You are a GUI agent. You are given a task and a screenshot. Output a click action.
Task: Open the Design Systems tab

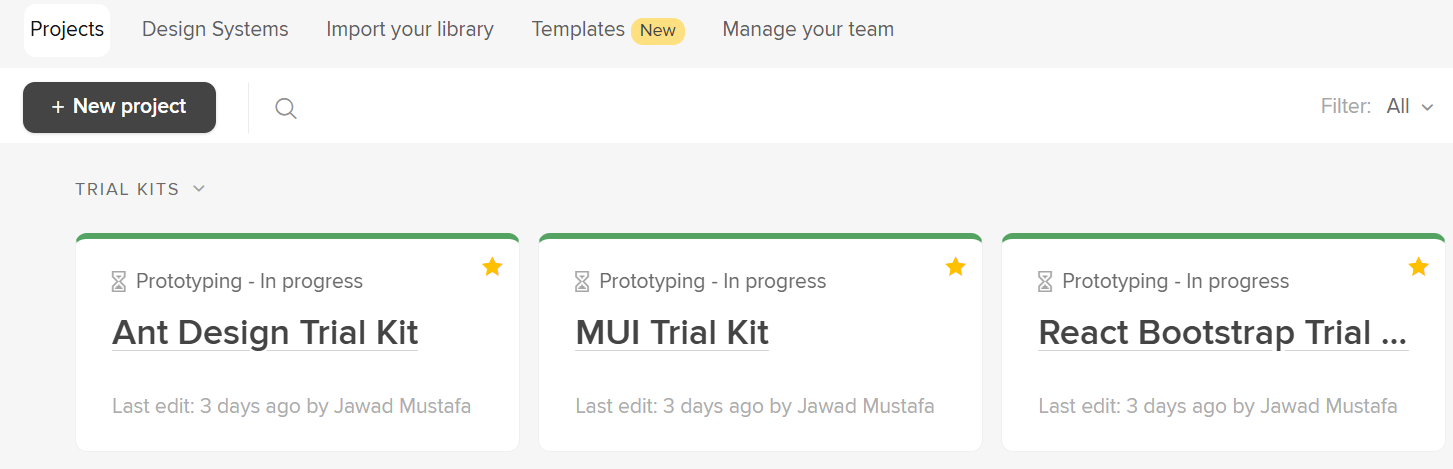[x=215, y=30]
